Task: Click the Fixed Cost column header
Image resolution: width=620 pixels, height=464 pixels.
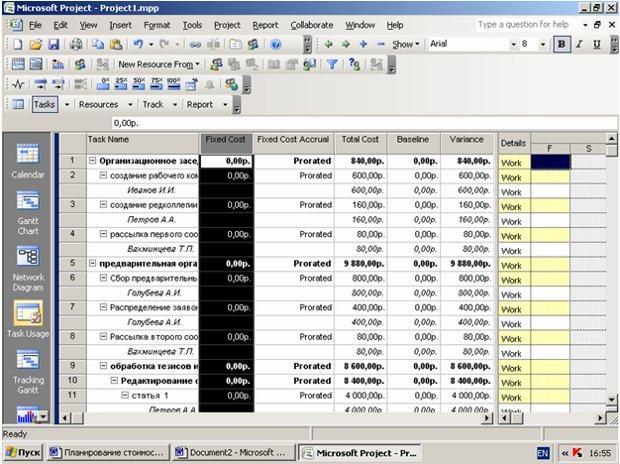Action: coord(226,143)
